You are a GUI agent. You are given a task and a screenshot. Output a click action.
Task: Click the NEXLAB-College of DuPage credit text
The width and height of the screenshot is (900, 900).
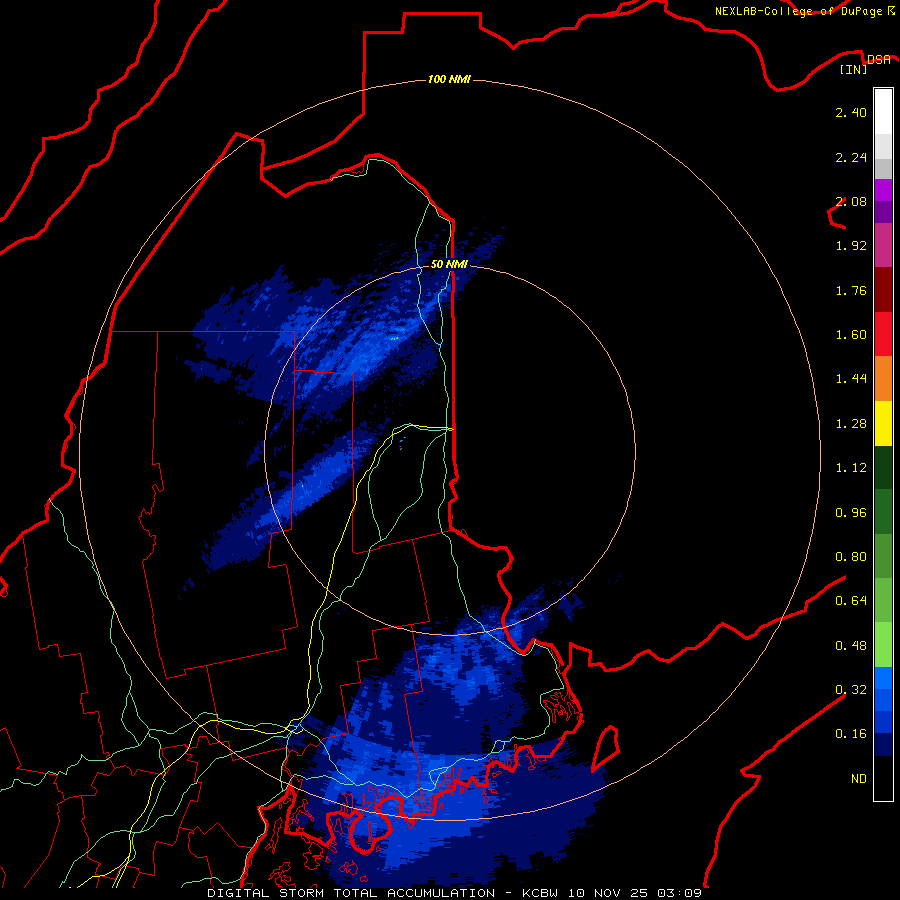(x=805, y=11)
